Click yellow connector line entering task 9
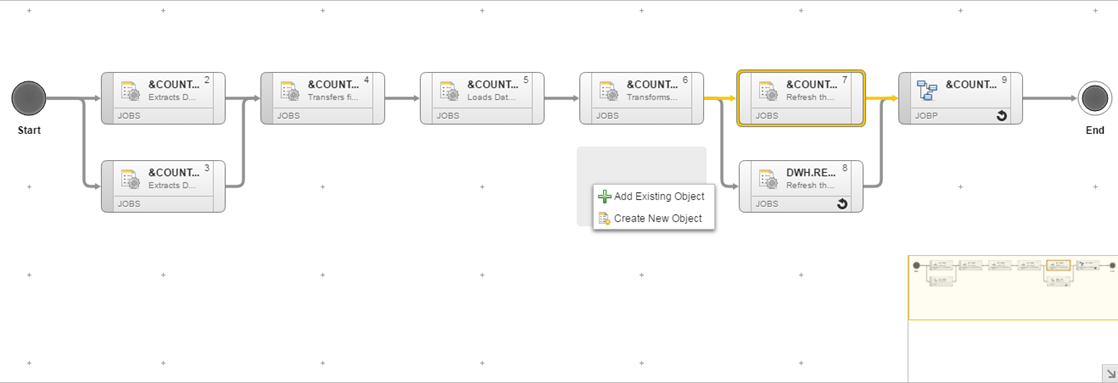This screenshot has width=1118, height=383. coord(881,98)
